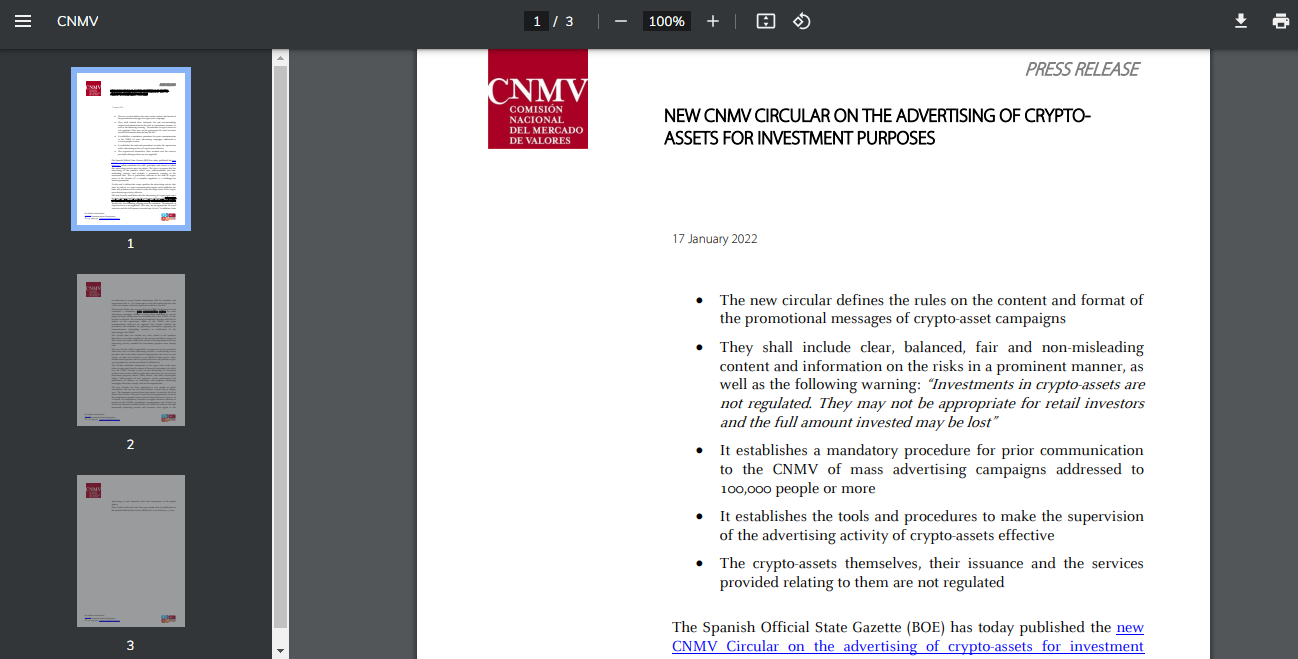This screenshot has height=659, width=1298.
Task: Edit the 100% zoom level field
Action: pos(666,21)
